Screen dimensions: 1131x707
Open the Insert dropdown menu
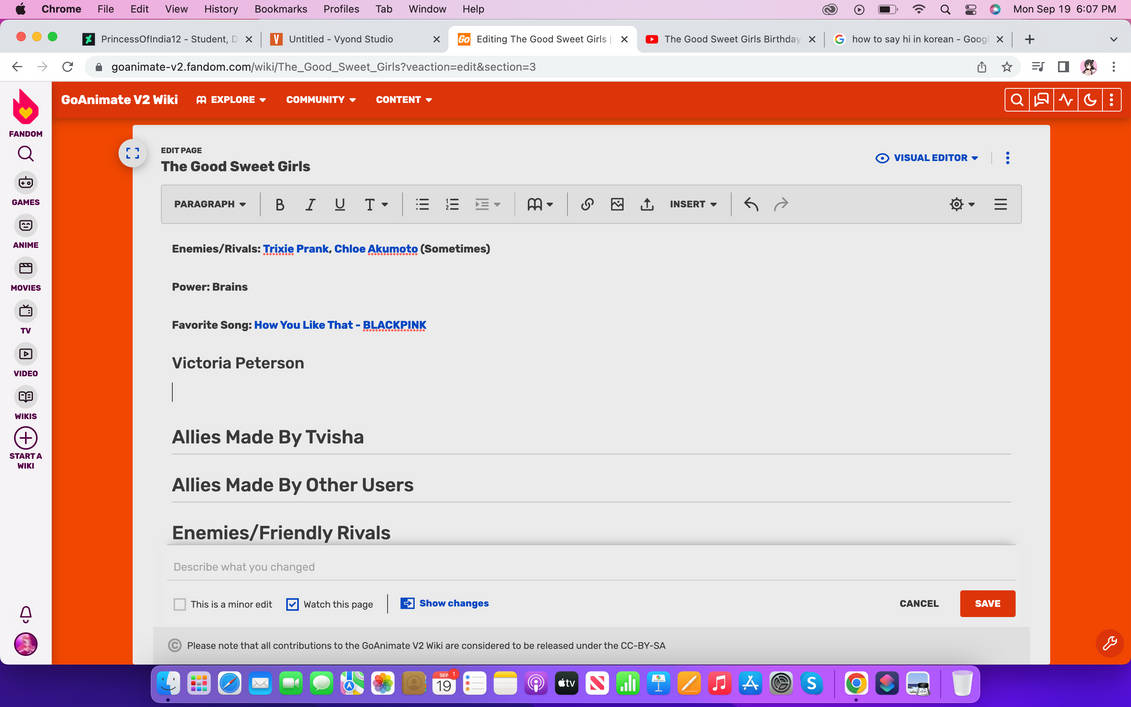693,204
